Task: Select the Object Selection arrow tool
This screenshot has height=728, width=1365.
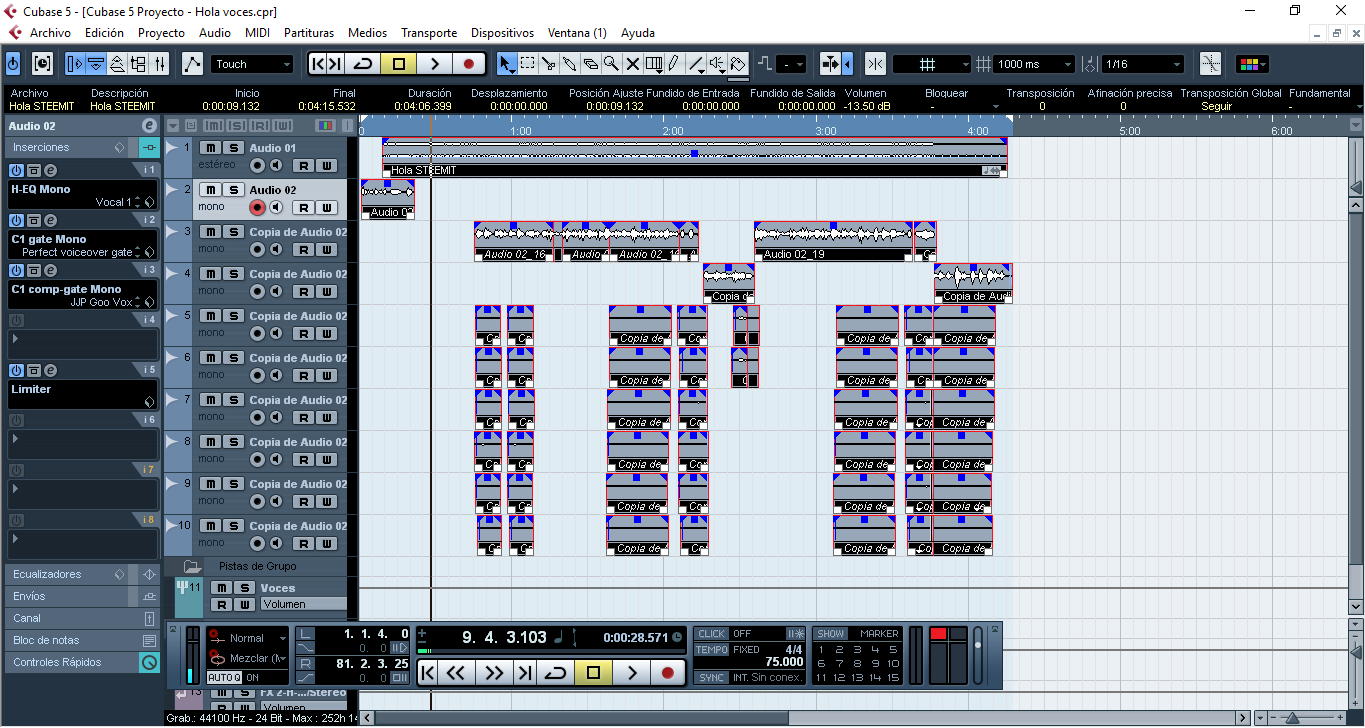Action: (x=508, y=64)
